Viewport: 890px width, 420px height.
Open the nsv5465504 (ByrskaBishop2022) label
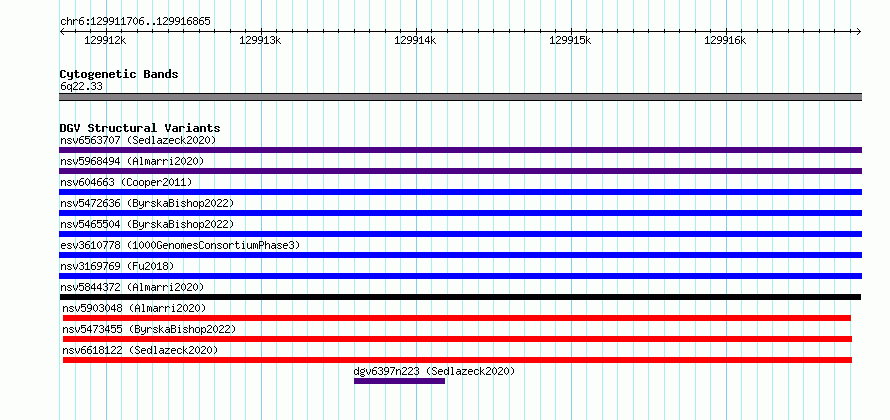[147, 224]
